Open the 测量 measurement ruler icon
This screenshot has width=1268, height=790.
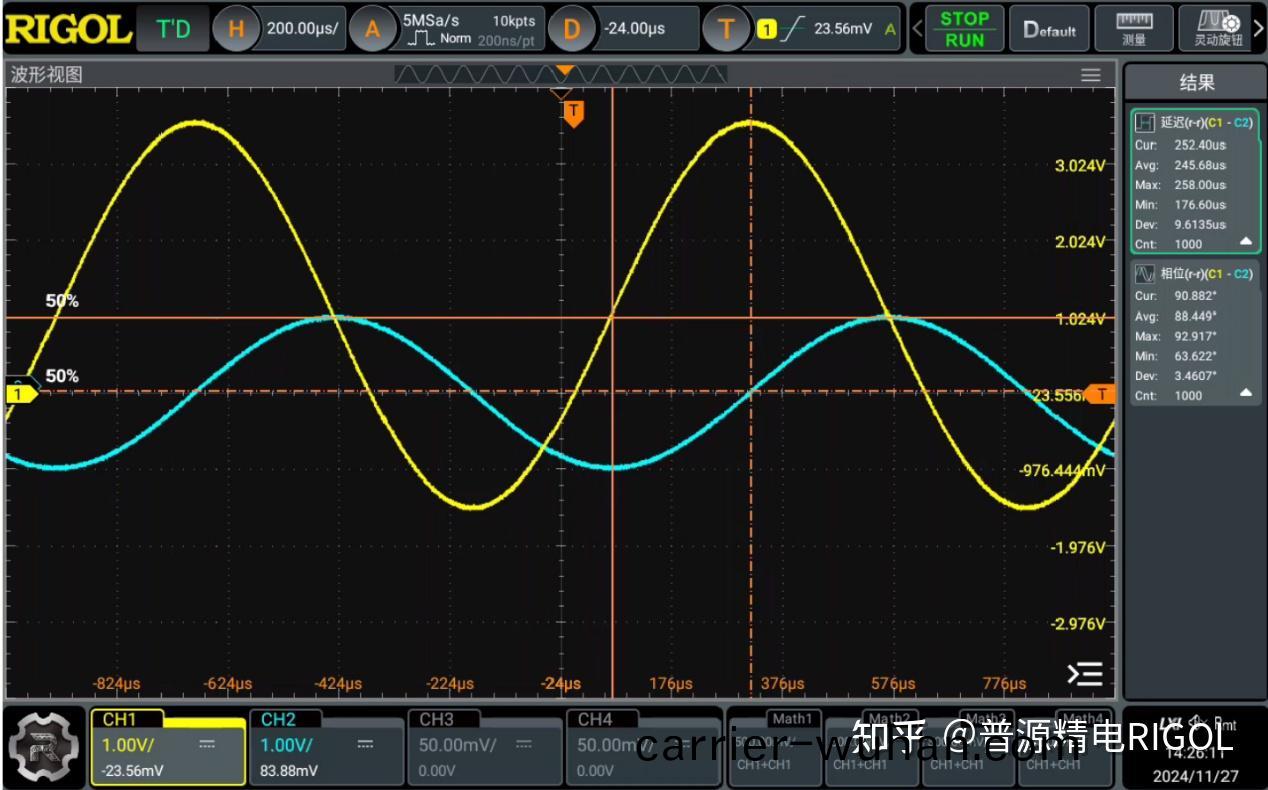click(1134, 29)
